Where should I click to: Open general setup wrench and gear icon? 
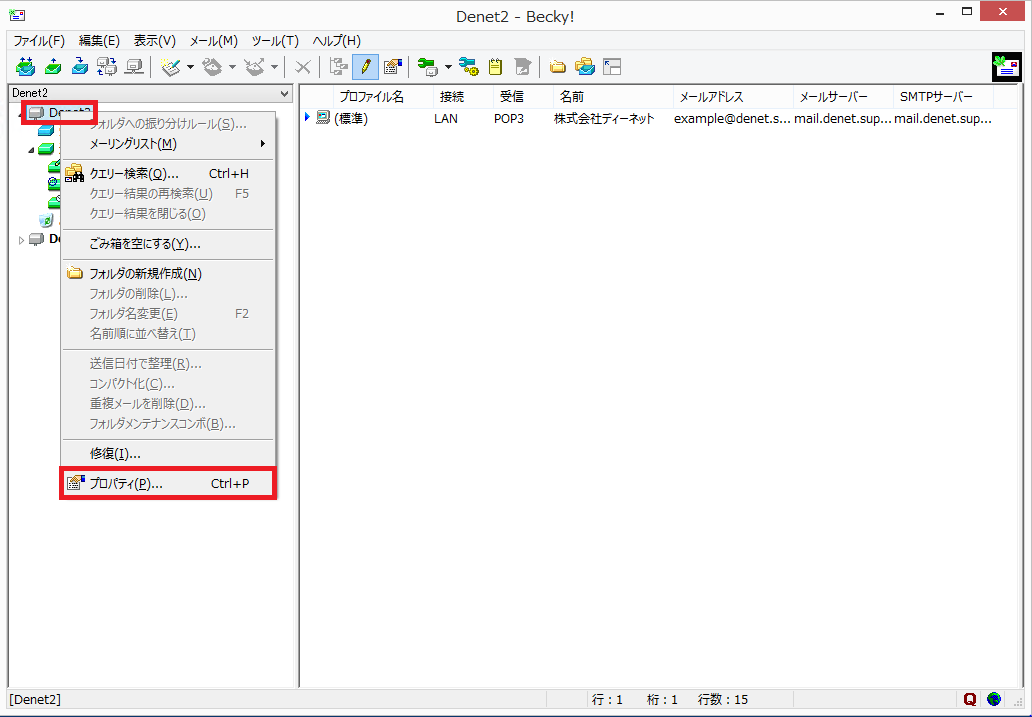pos(468,66)
